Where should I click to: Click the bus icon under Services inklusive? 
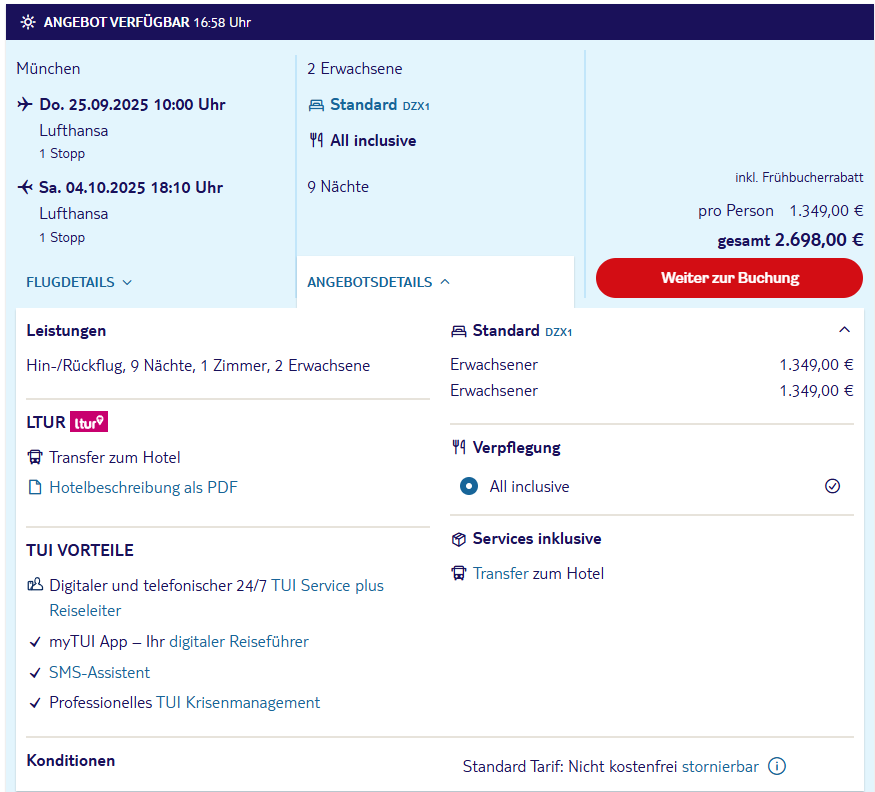pyautogui.click(x=459, y=573)
